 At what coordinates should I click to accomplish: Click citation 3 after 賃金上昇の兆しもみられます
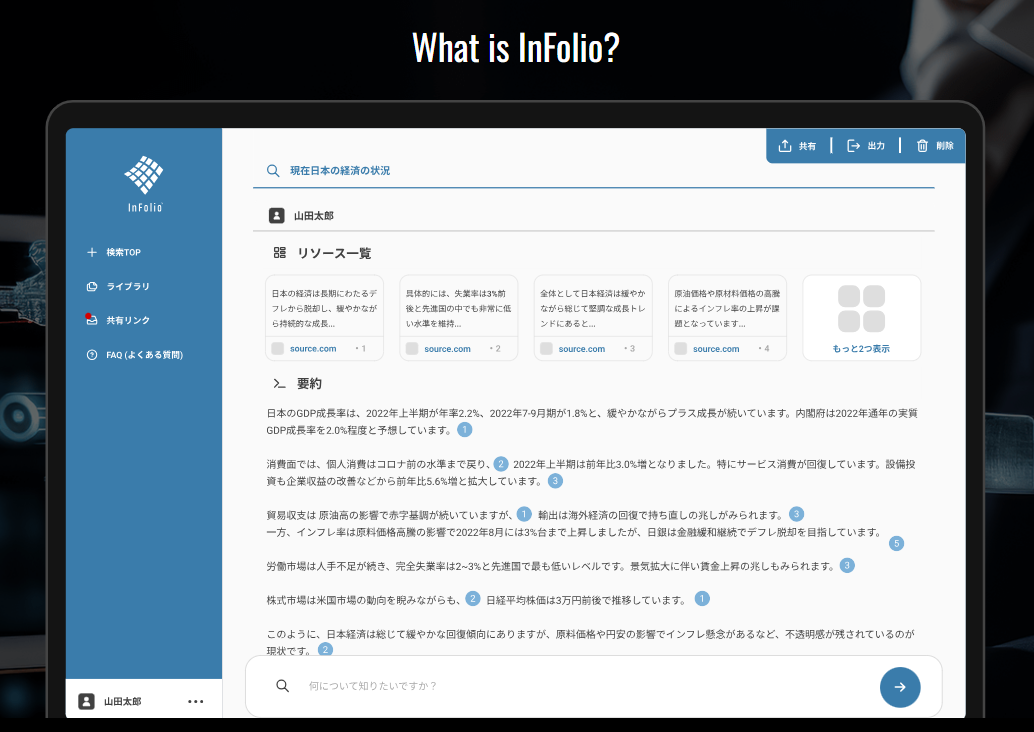847,565
